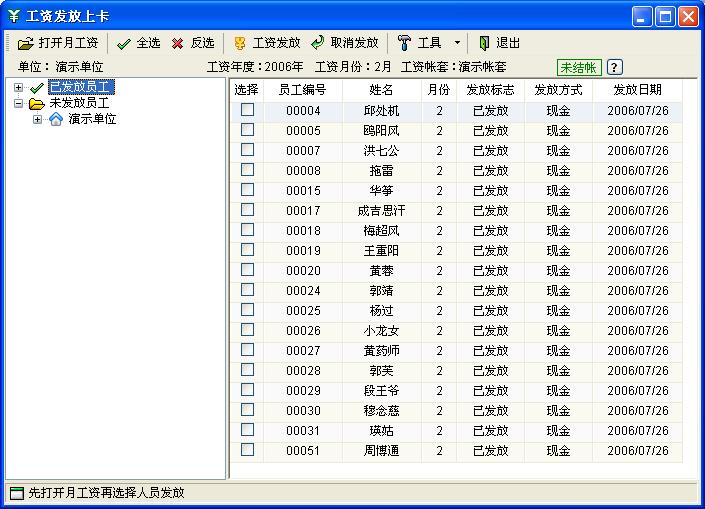The image size is (705, 509).
Task: Collapse the 未发放员工 tree node
Action: click(18, 103)
